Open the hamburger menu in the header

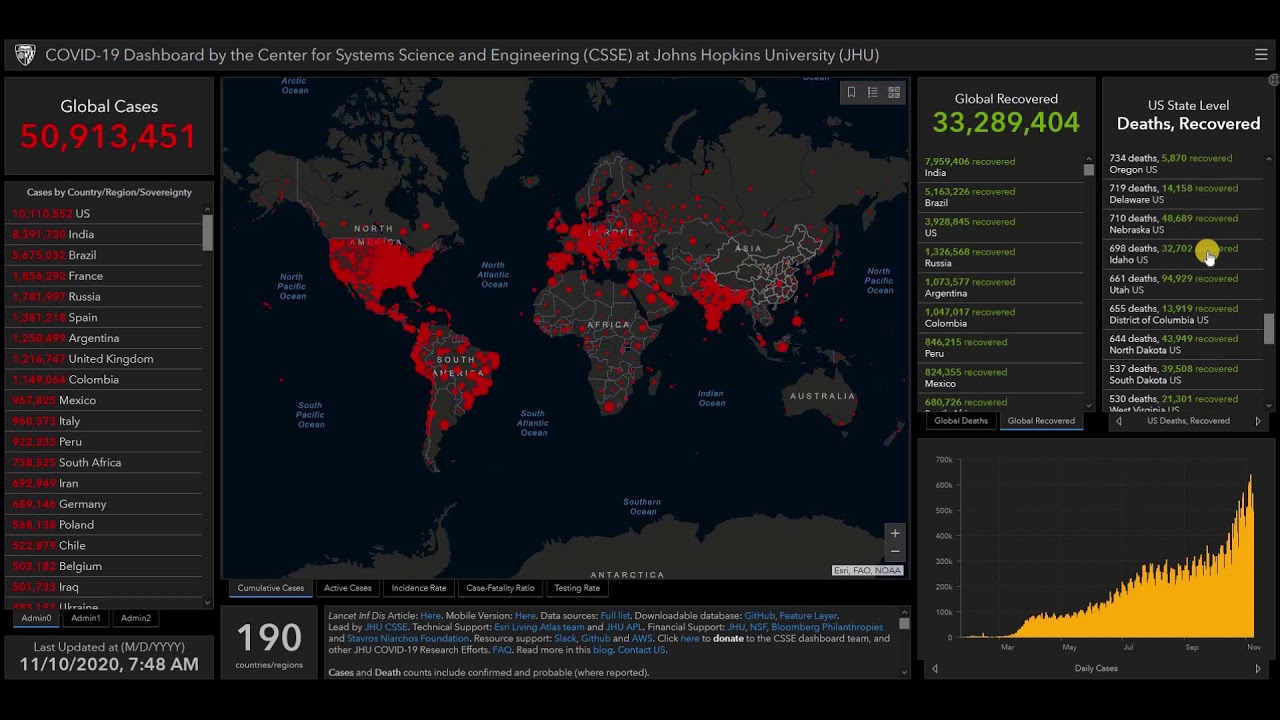click(1260, 55)
